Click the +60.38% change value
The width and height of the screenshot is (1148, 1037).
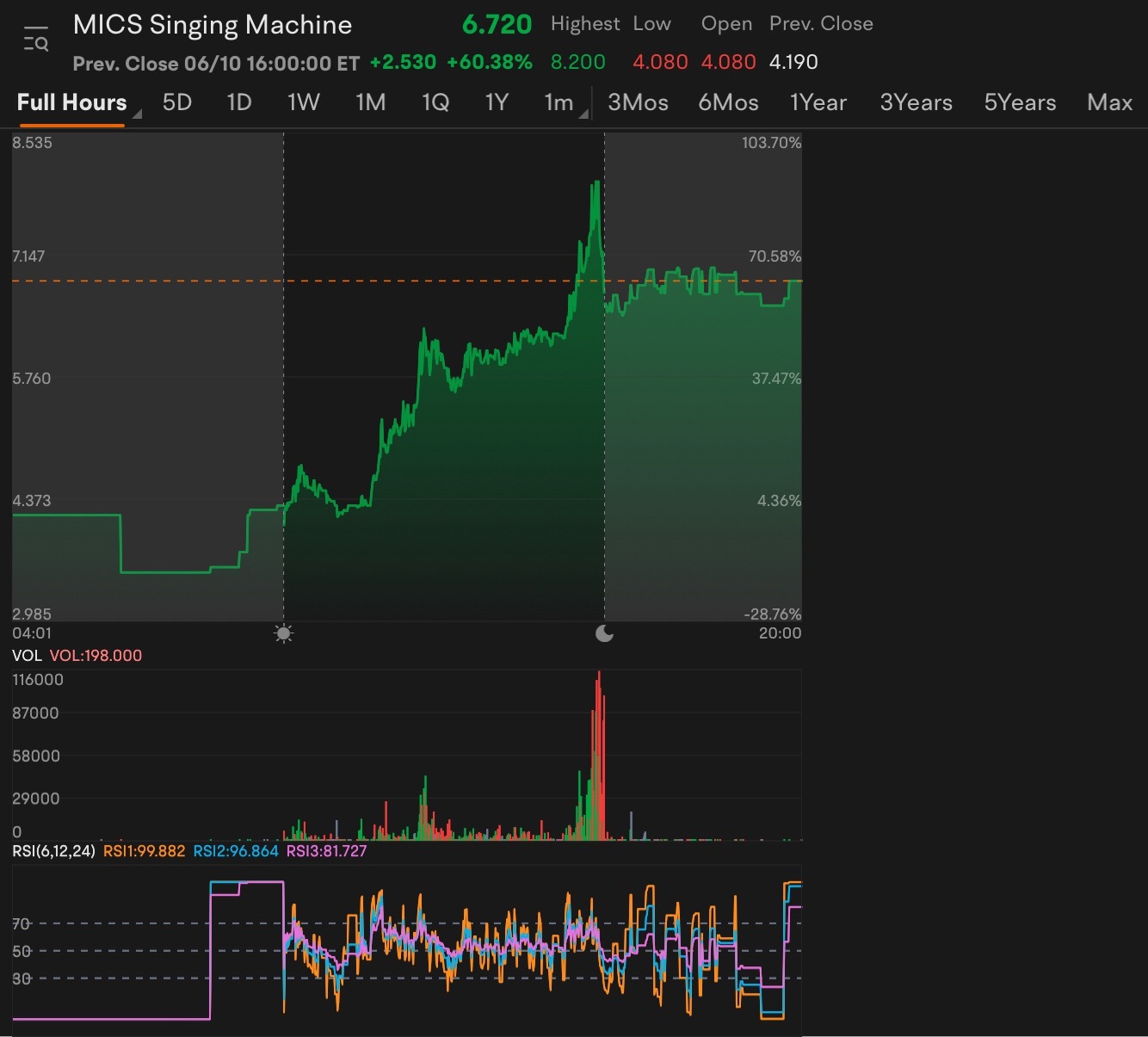tap(489, 62)
